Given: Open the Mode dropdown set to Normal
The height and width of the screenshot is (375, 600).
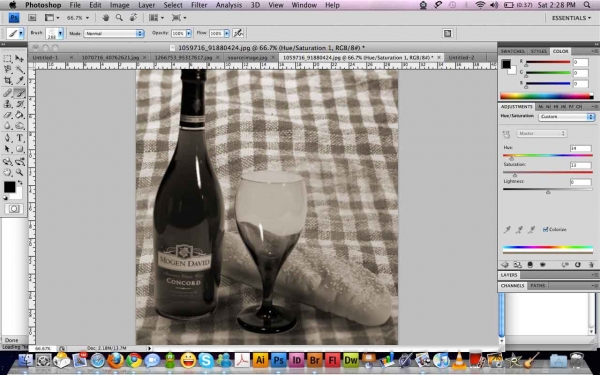Looking at the screenshot, I should (x=114, y=33).
